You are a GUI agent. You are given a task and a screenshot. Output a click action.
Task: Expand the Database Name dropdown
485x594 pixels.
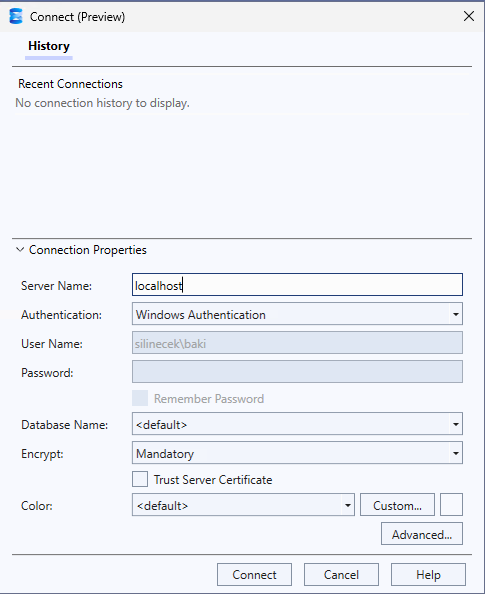click(x=297, y=424)
